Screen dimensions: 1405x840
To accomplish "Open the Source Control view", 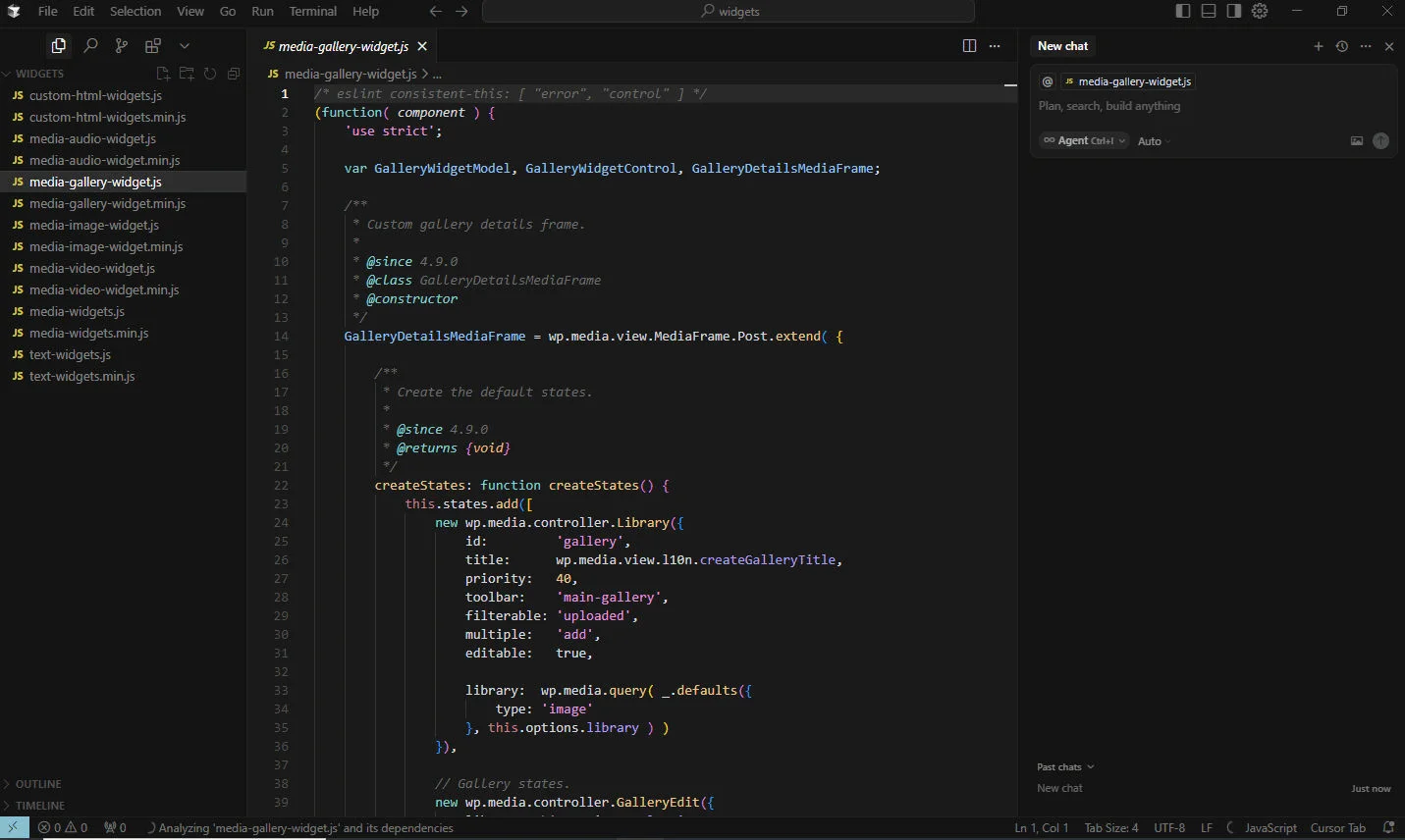I will click(121, 45).
